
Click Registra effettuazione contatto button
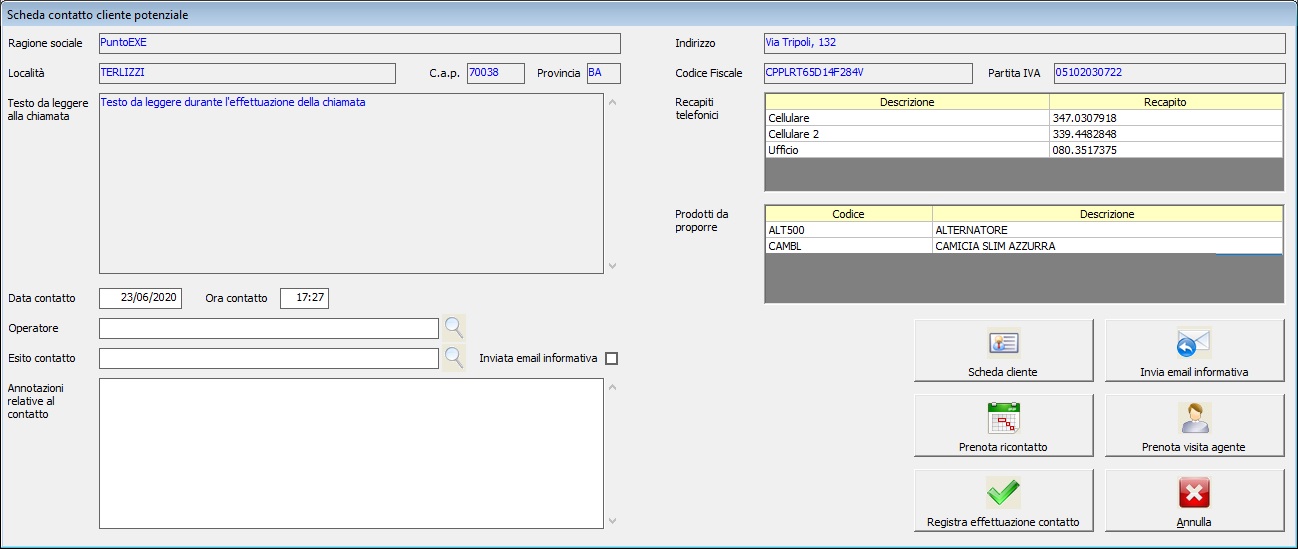(x=1003, y=501)
